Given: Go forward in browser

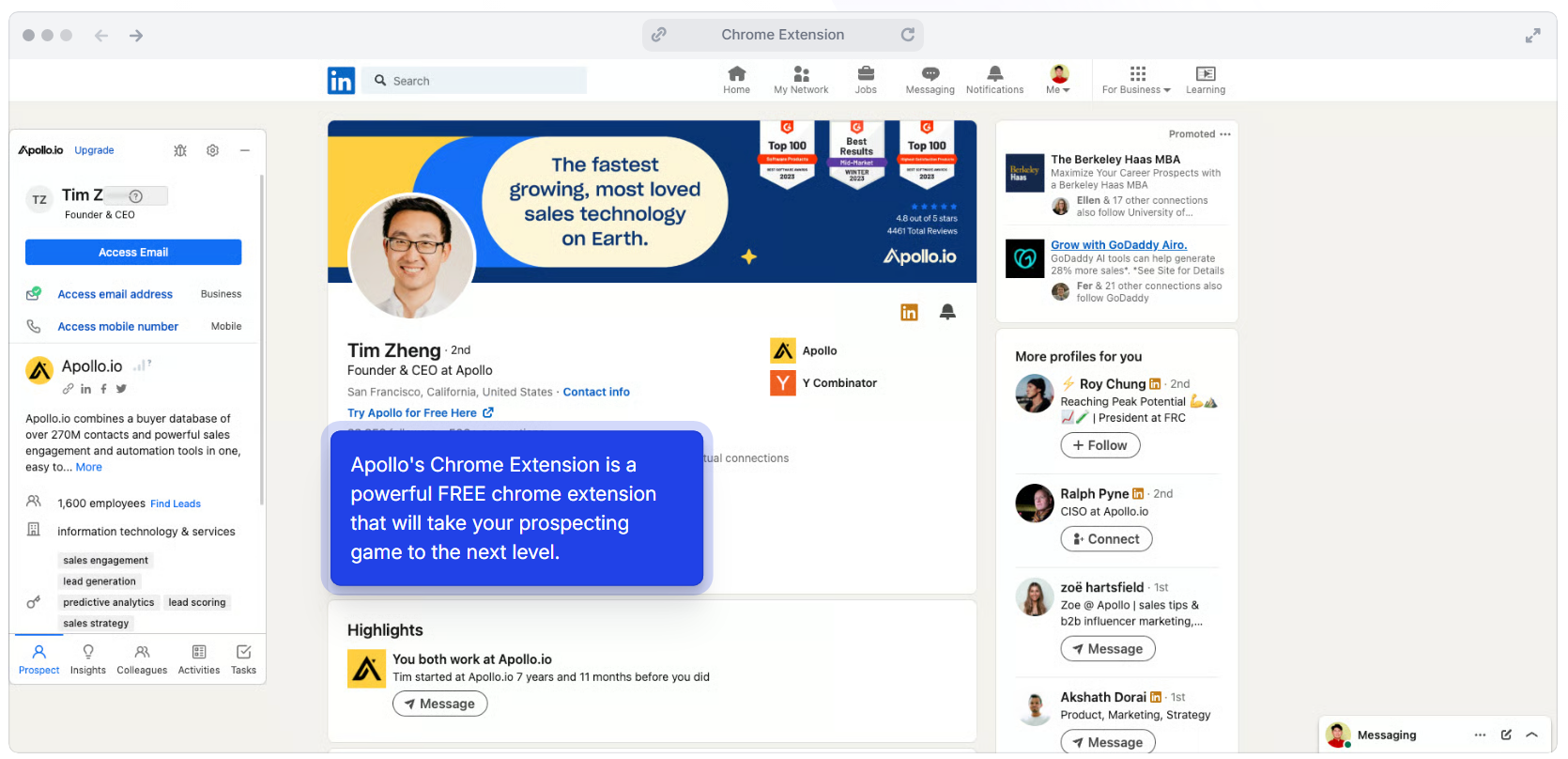Looking at the screenshot, I should (x=136, y=36).
